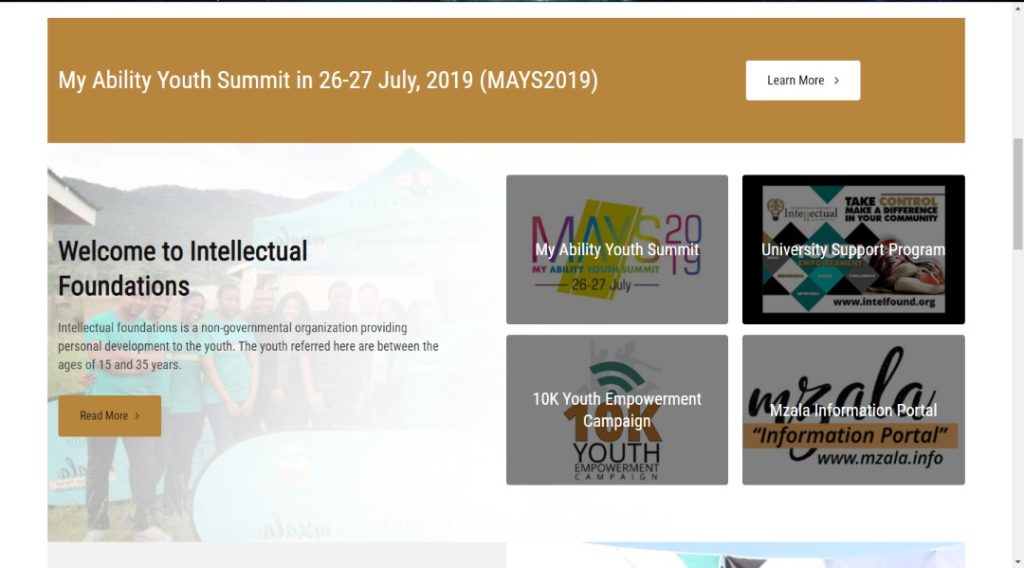Open the Read More button
This screenshot has width=1024, height=568.
(x=110, y=416)
